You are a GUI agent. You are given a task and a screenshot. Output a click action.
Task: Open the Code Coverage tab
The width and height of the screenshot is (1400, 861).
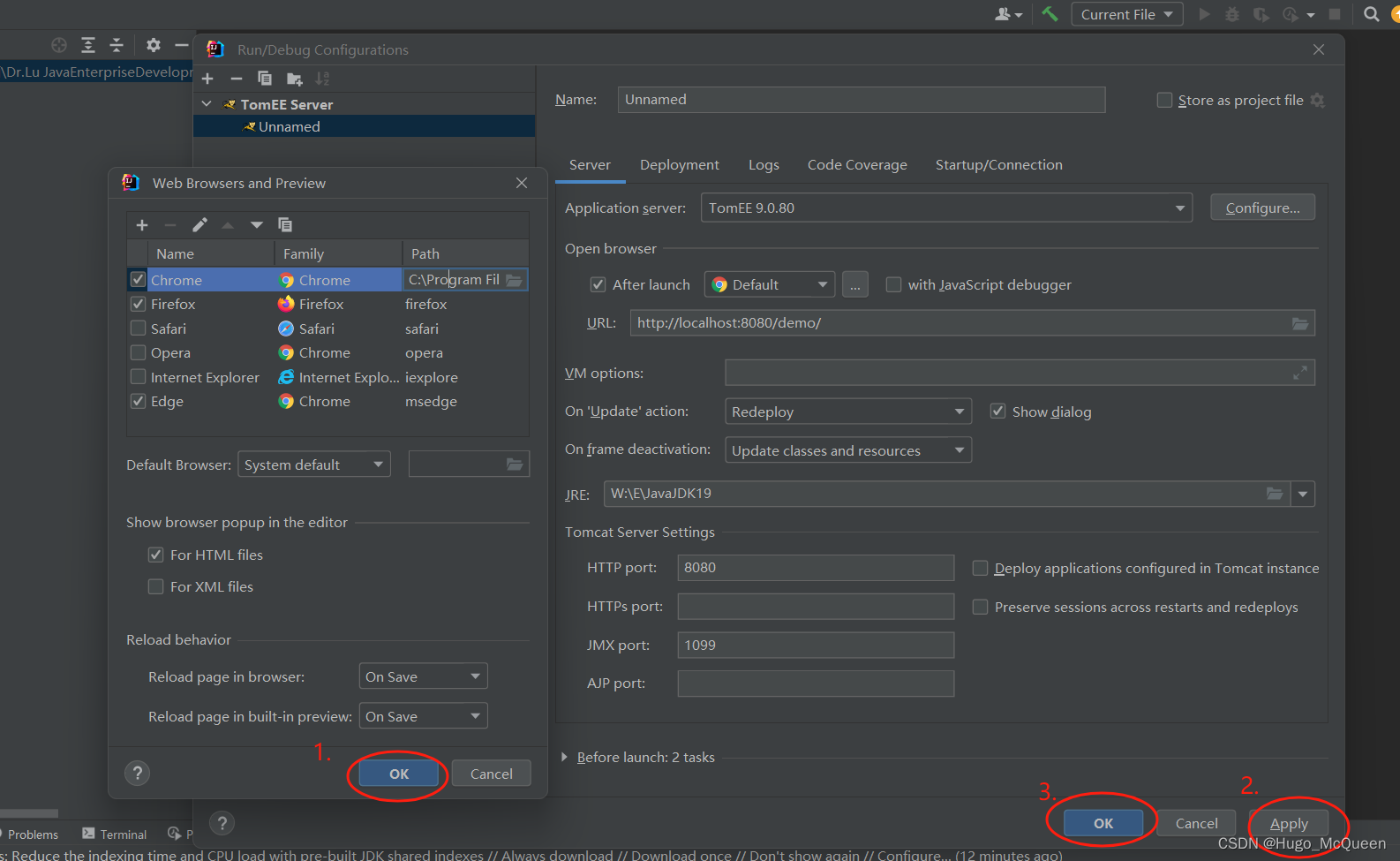[857, 165]
